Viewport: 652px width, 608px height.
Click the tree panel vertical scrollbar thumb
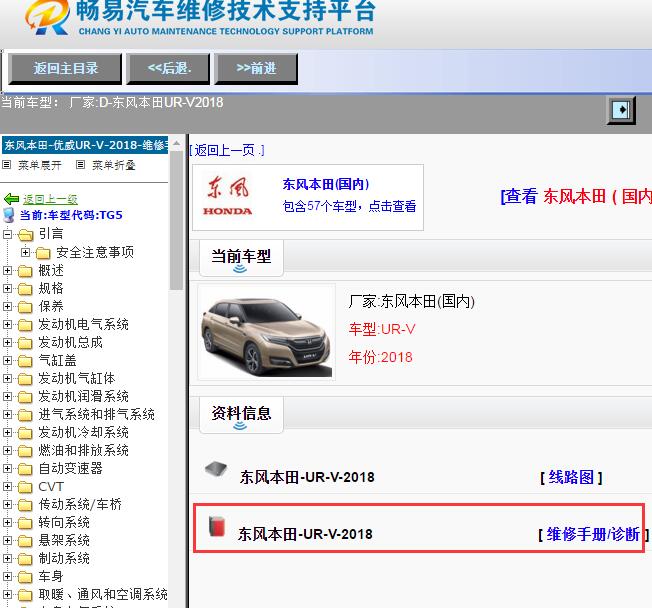tap(176, 220)
